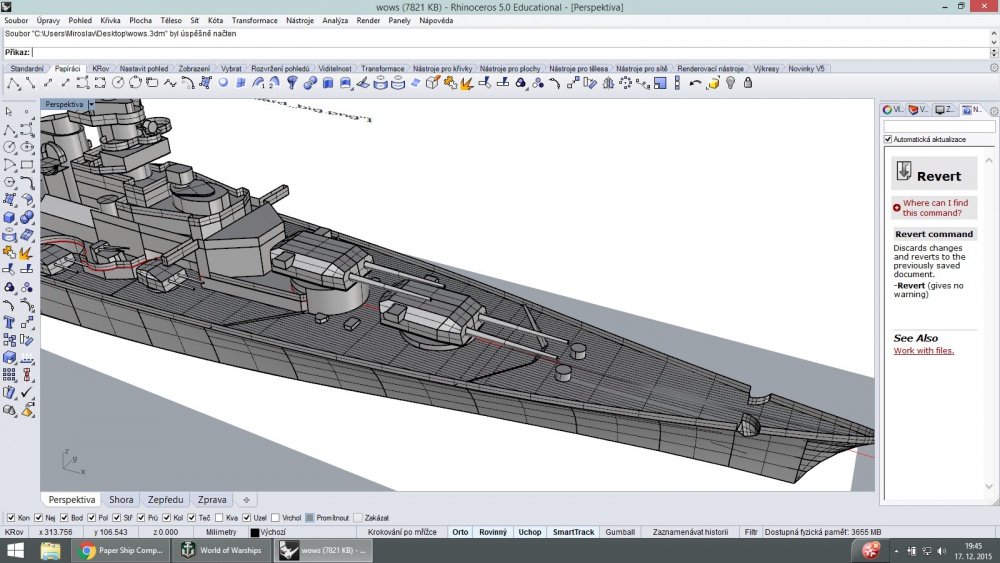The height and width of the screenshot is (563, 1000).
Task: Choose the Text object tool in sidebar
Action: tap(9, 323)
